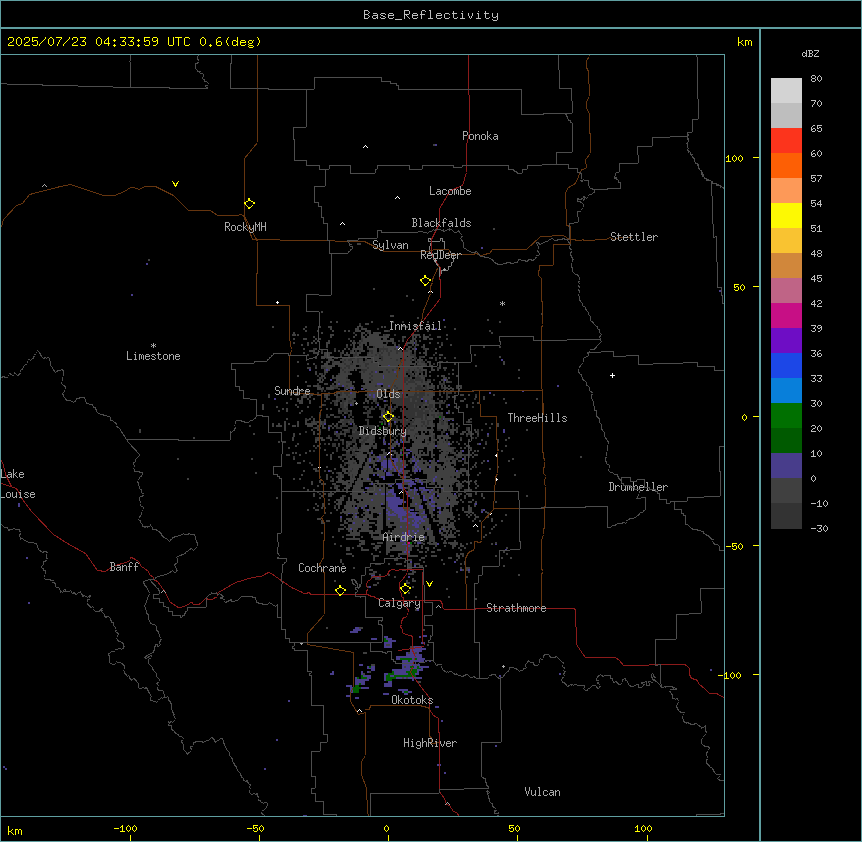Click the Vulcan town label
Viewport: 862px width, 842px height.
pyautogui.click(x=543, y=792)
